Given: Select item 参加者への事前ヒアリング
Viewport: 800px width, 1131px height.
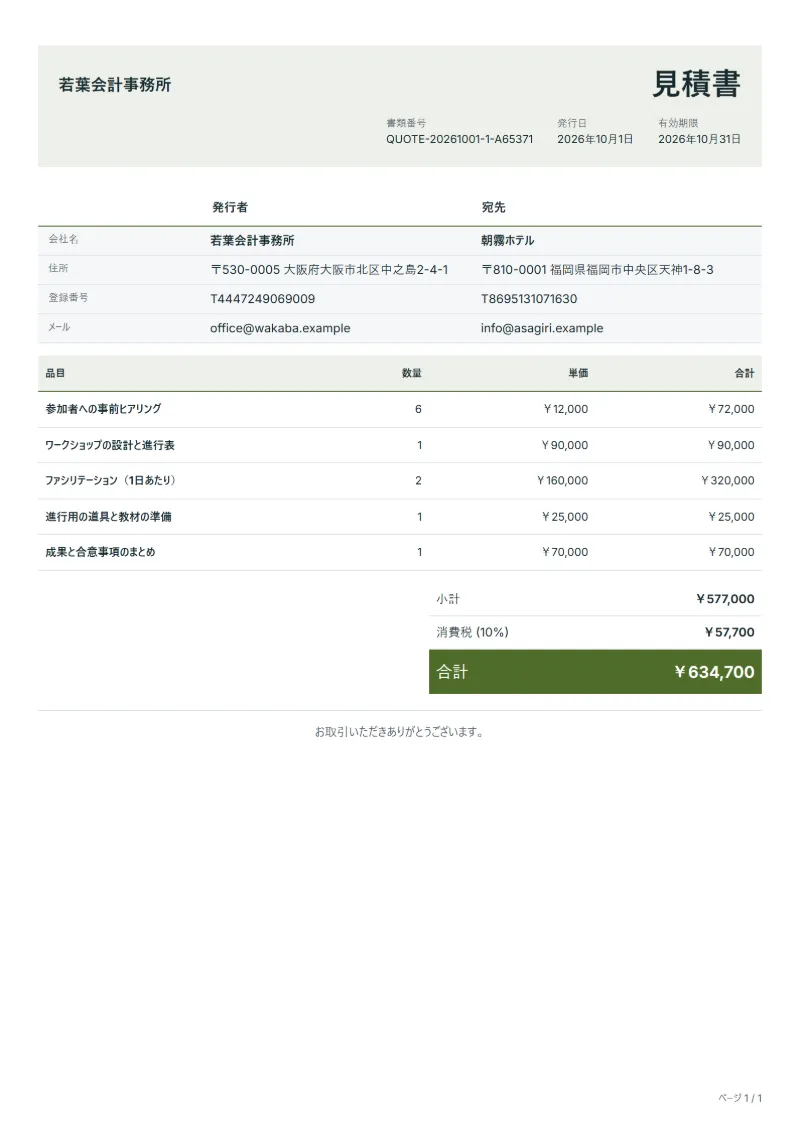Looking at the screenshot, I should tap(103, 409).
